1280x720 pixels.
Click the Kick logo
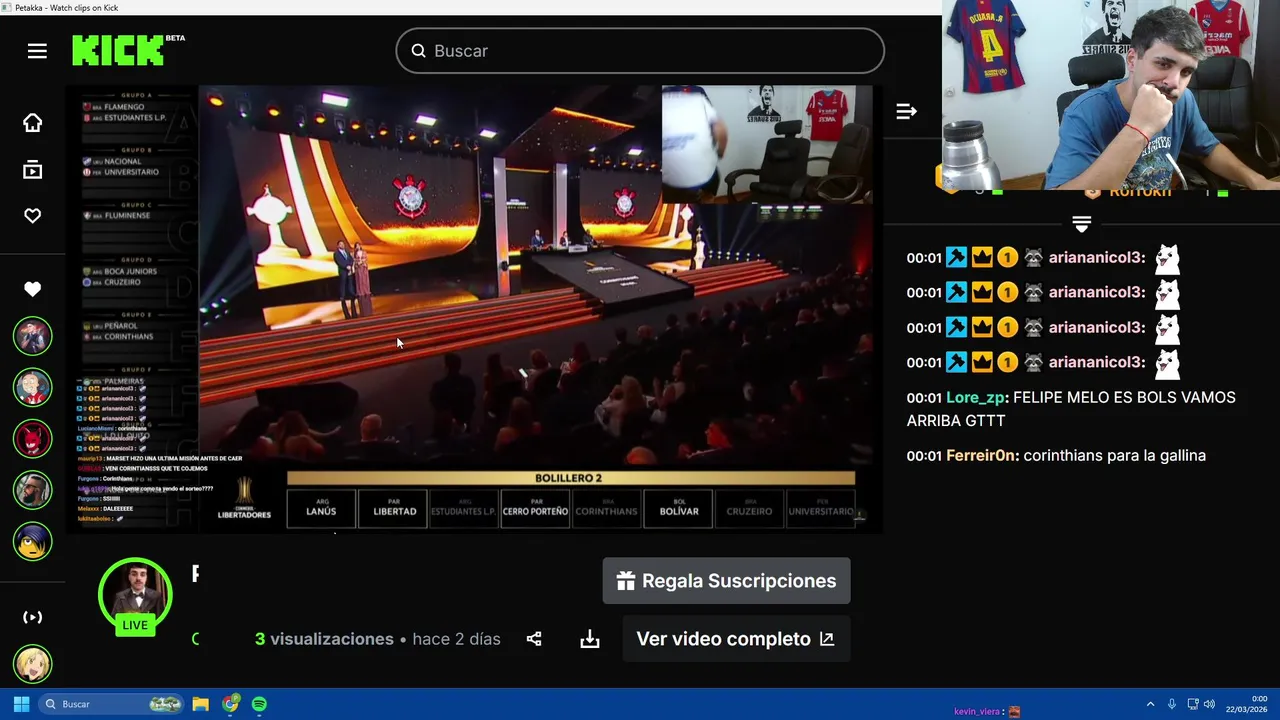(x=118, y=50)
